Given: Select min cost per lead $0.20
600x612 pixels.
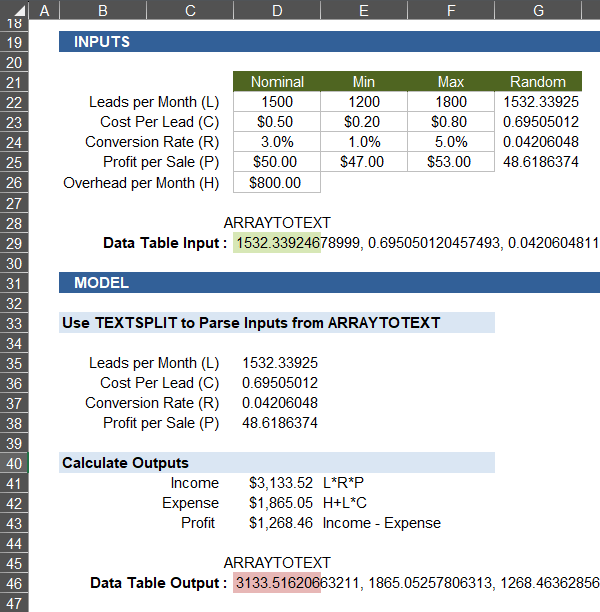Looking at the screenshot, I should tap(364, 122).
